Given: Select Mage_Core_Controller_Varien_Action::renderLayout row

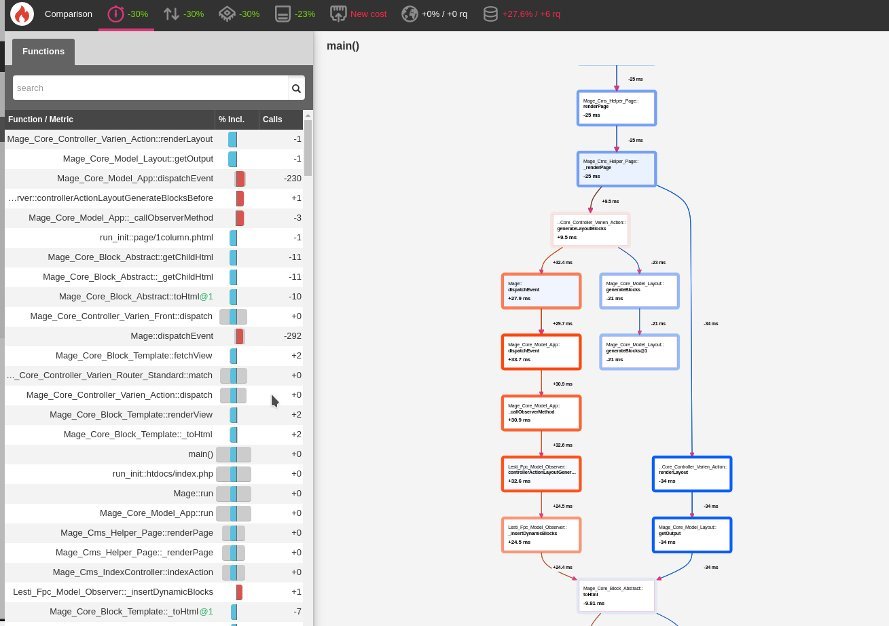Looking at the screenshot, I should pos(154,139).
